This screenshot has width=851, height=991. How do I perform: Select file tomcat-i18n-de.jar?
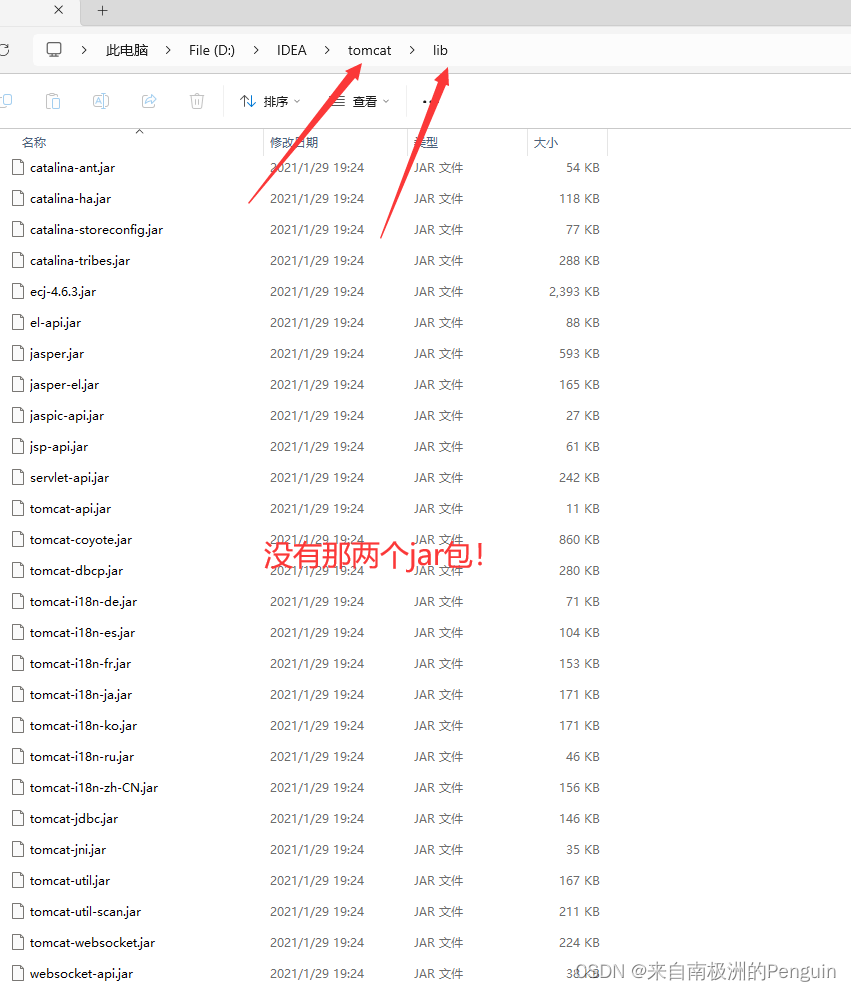83,601
